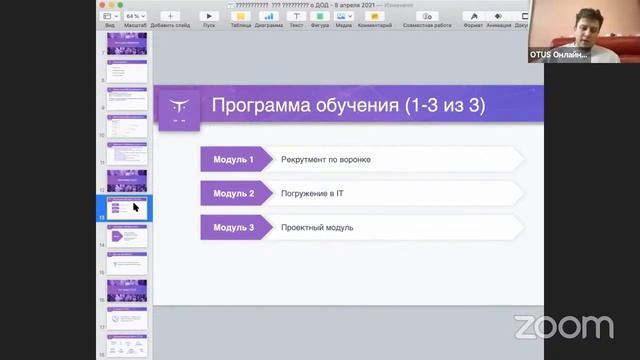Select slide 8 thumbnail in navigator
The image size is (640, 360).
point(127,71)
